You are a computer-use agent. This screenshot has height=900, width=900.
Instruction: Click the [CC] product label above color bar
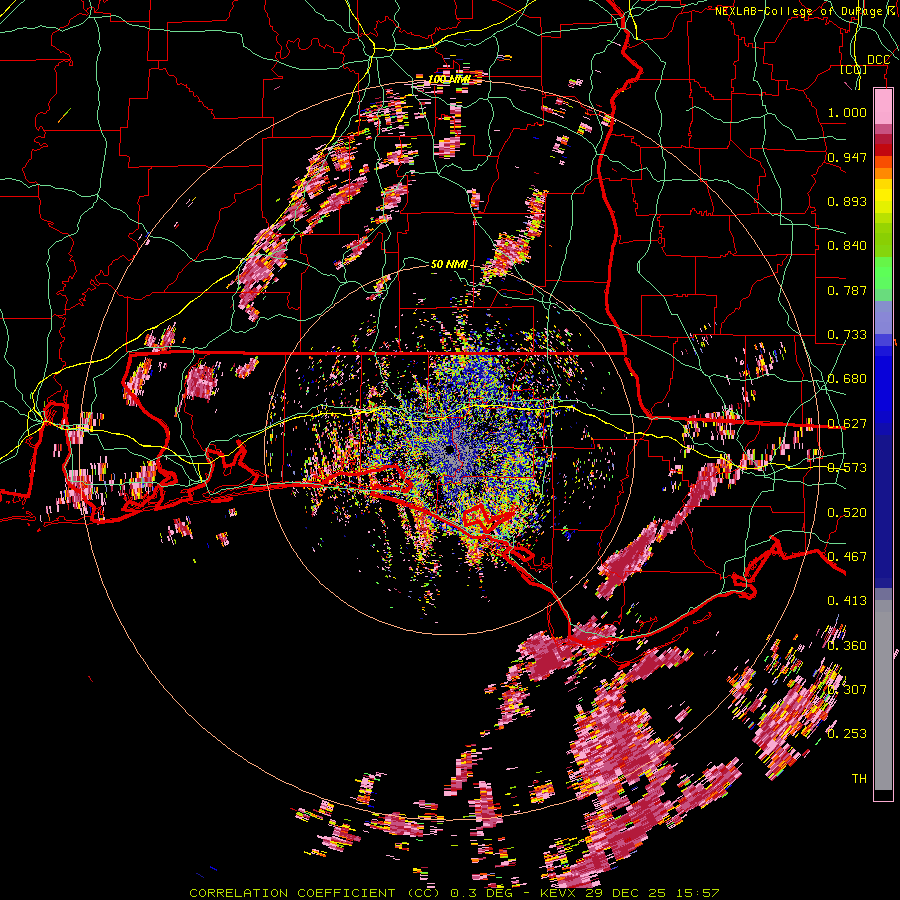tap(853, 70)
